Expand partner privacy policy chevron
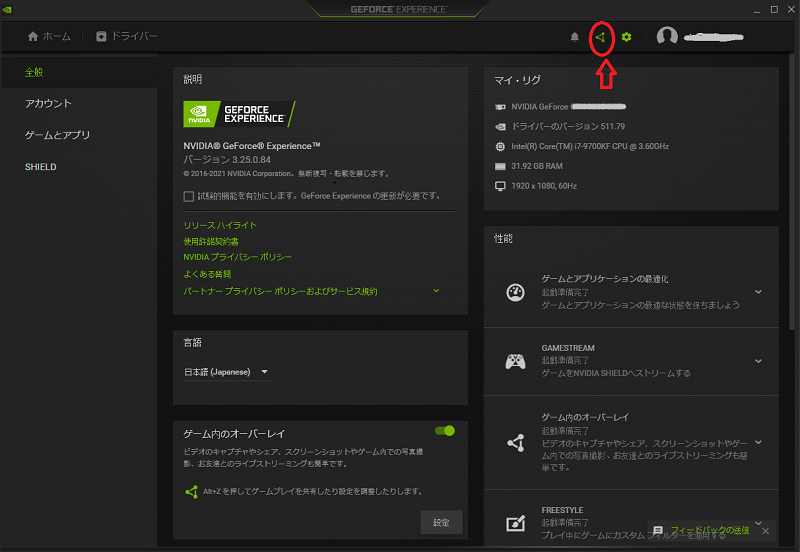This screenshot has height=552, width=800. 436,291
